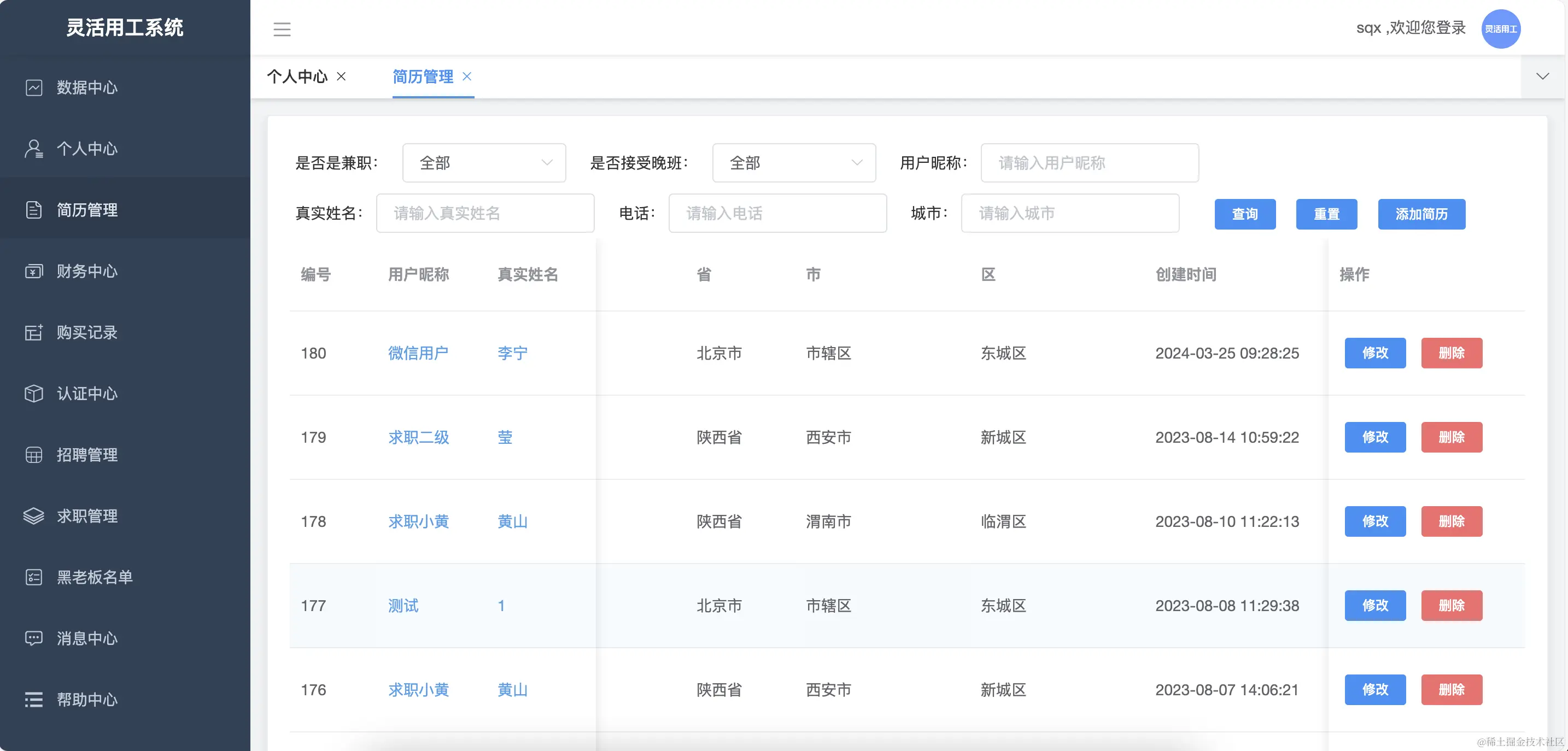Open profile of 微信用户 in record 180
The height and width of the screenshot is (751, 1568).
click(418, 354)
